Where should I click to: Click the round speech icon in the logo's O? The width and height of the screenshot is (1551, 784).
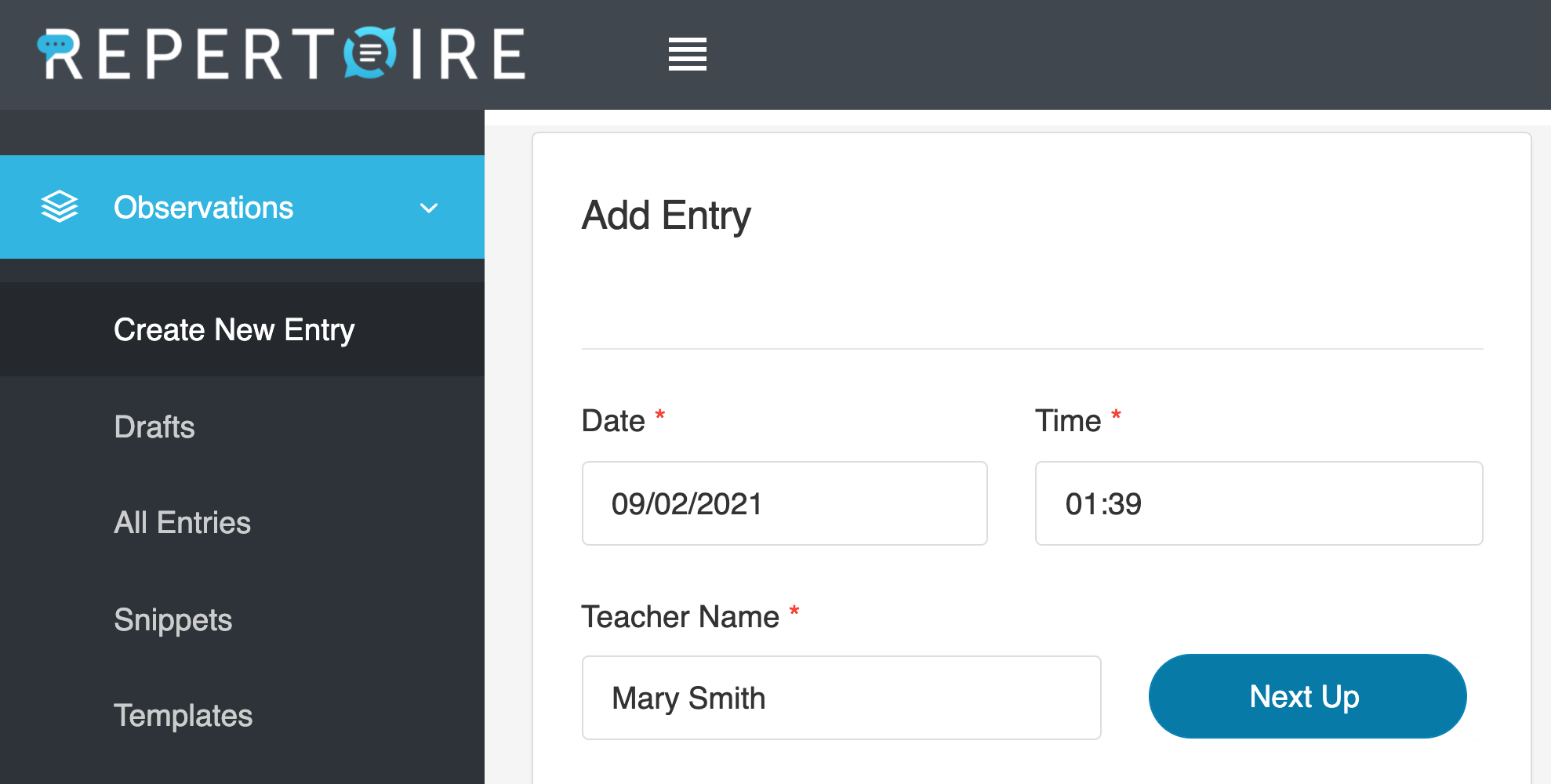pos(369,53)
